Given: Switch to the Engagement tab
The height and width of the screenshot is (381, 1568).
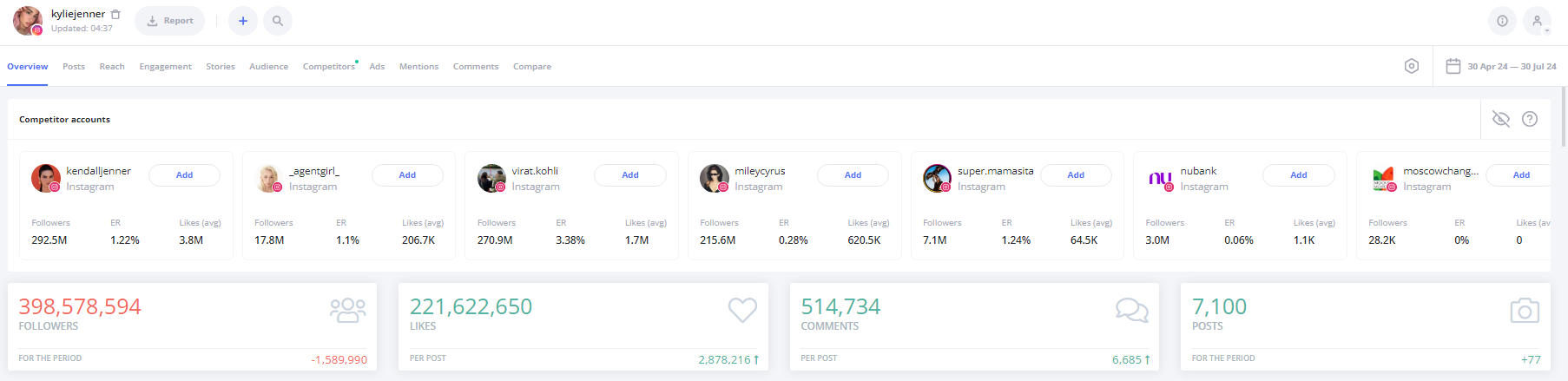Looking at the screenshot, I should [x=165, y=67].
